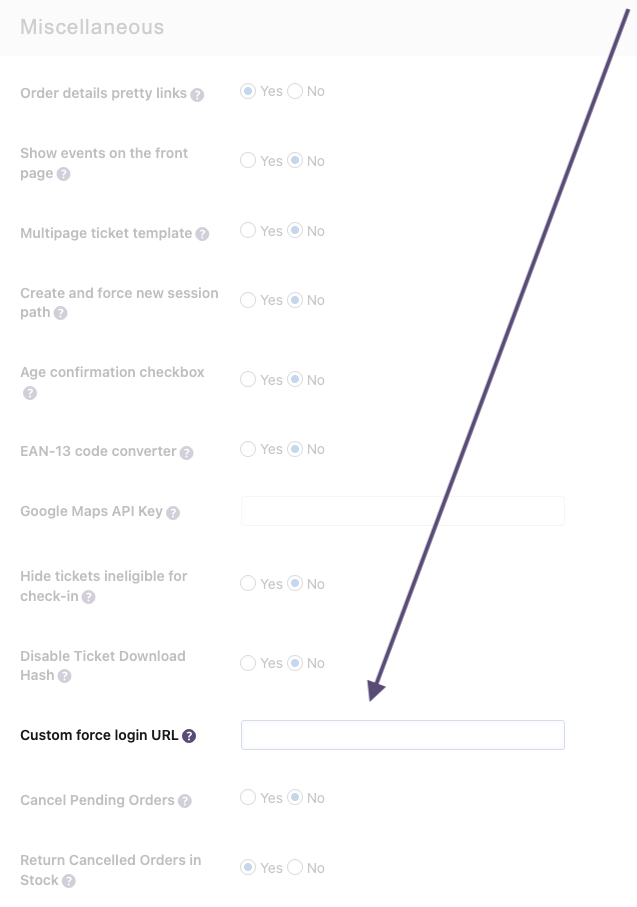Open help tooltip for Multipage ticket template
The image size is (637, 907).
pyautogui.click(x=202, y=234)
